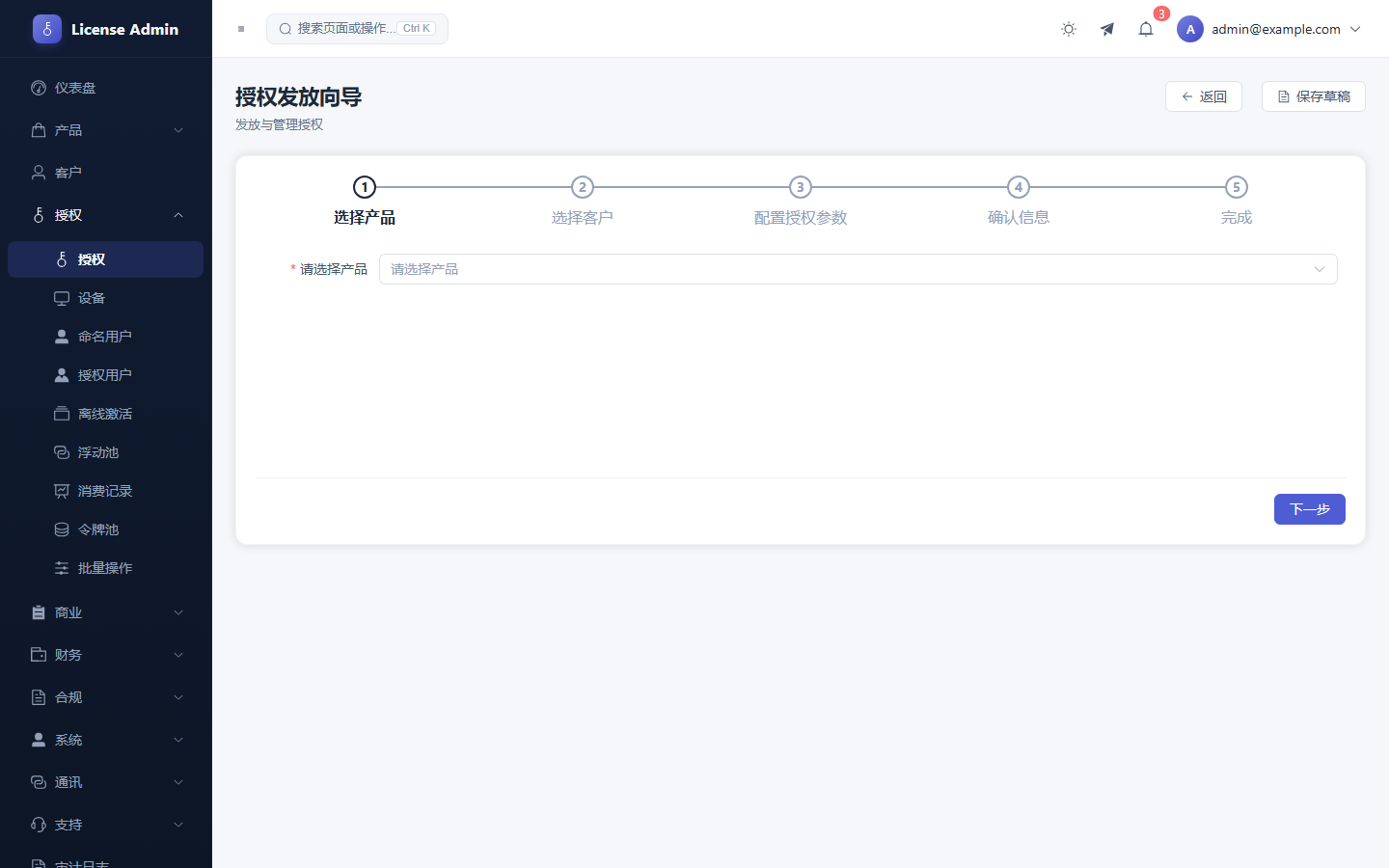Select 命名用户 submenu item
1389x868 pixels.
(x=106, y=337)
